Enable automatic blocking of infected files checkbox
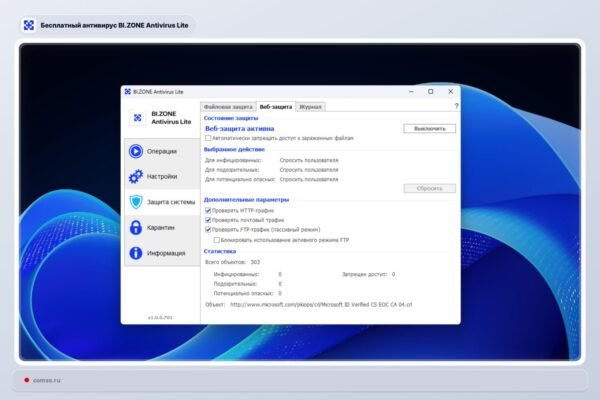600x400 pixels. tap(208, 138)
